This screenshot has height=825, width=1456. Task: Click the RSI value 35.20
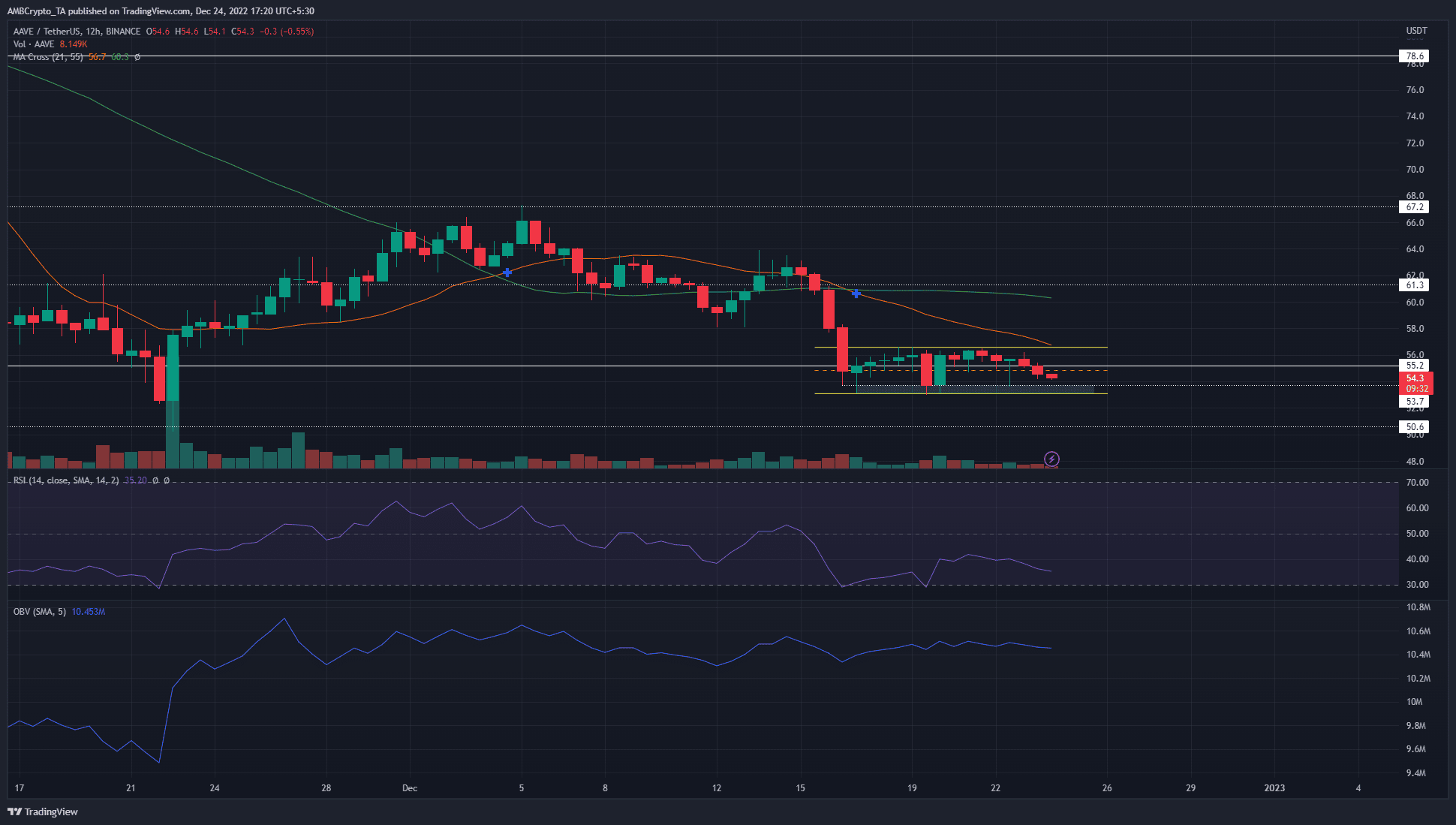[135, 480]
